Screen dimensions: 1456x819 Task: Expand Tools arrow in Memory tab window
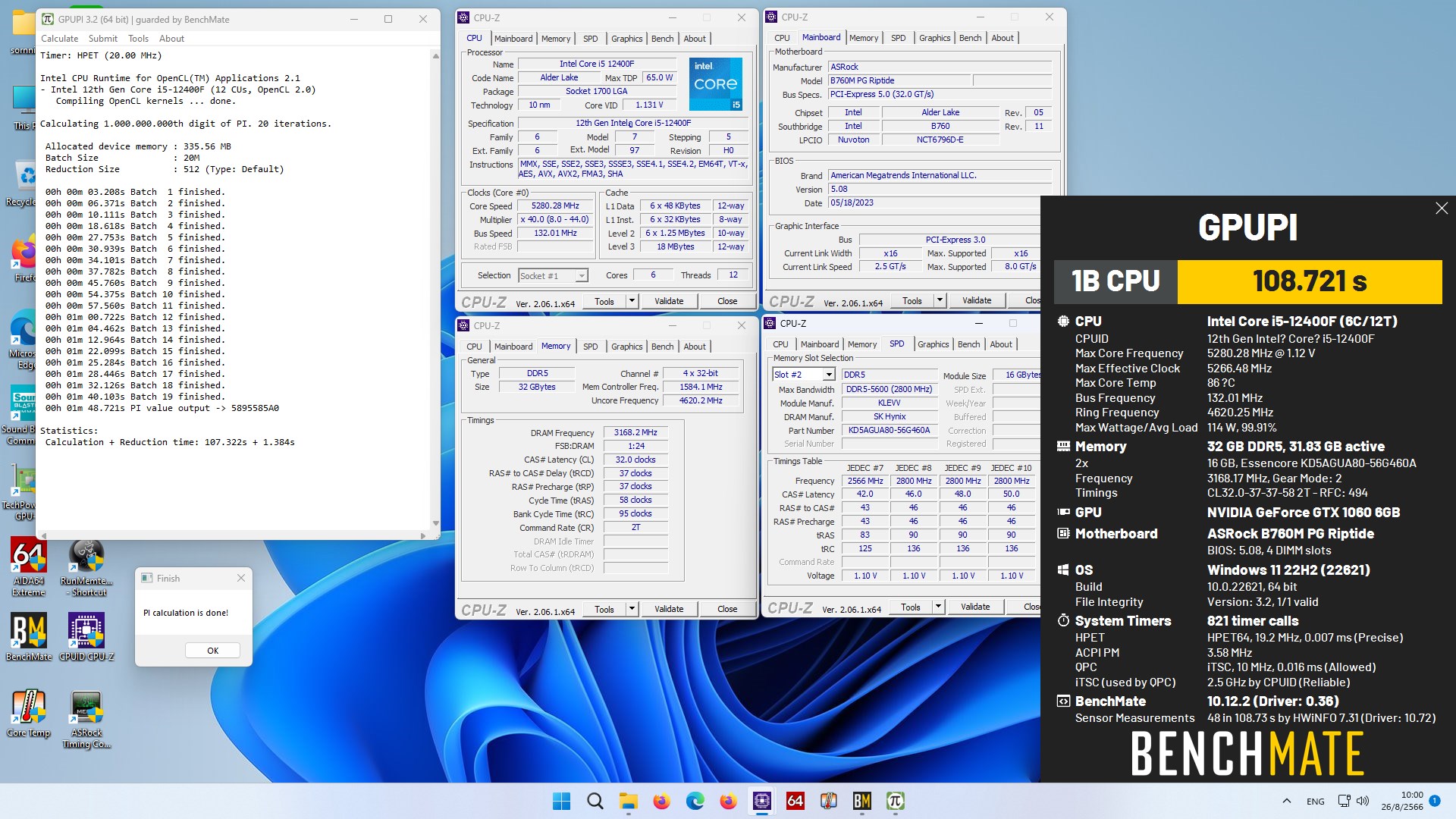tap(631, 609)
